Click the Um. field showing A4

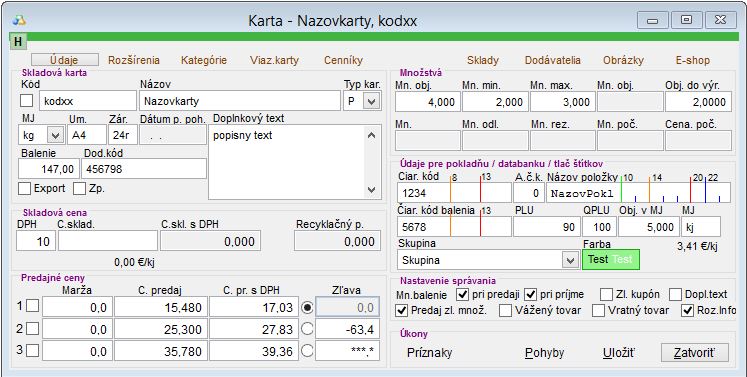(x=87, y=135)
